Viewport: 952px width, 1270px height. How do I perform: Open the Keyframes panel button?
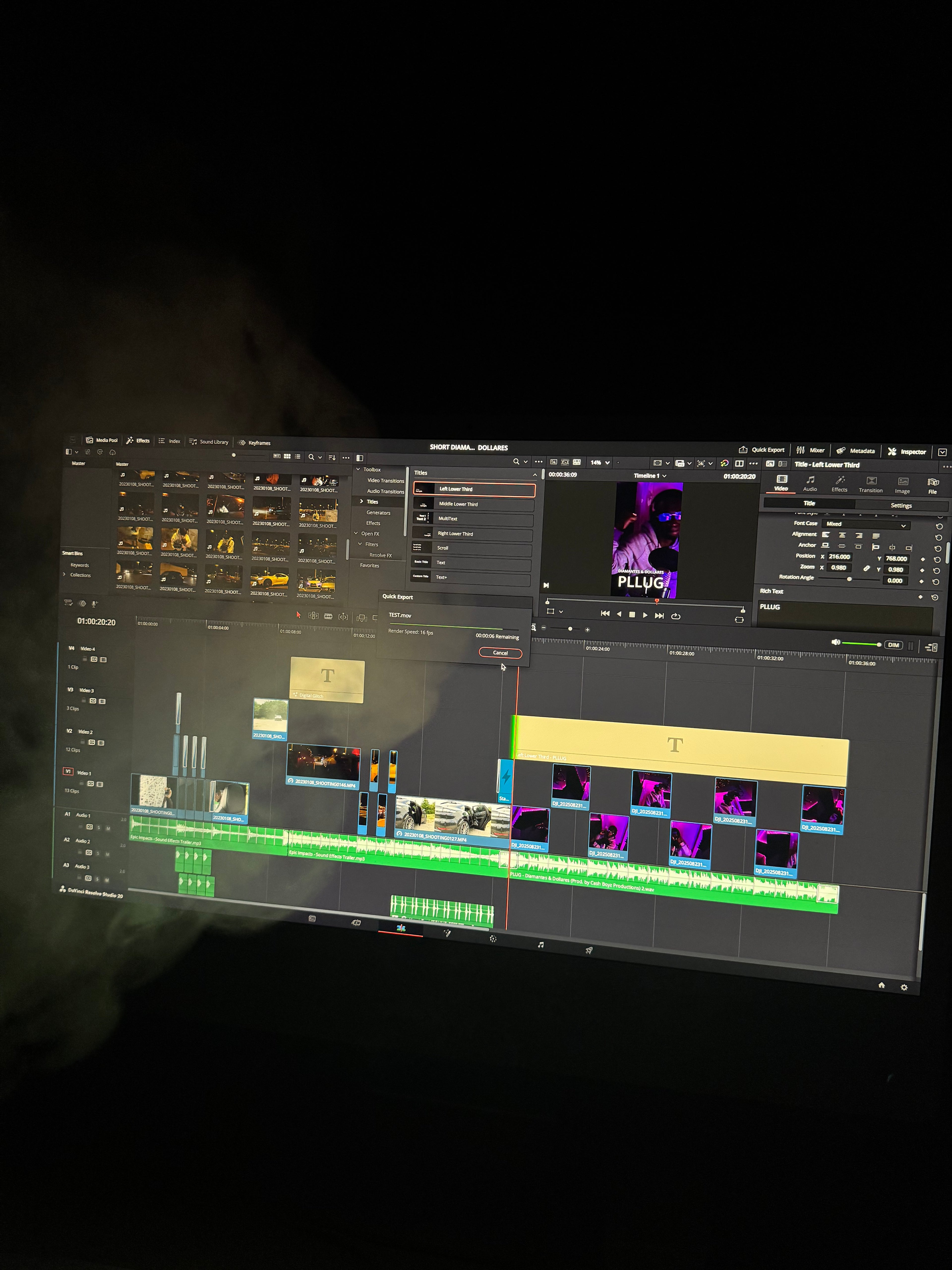coord(254,443)
